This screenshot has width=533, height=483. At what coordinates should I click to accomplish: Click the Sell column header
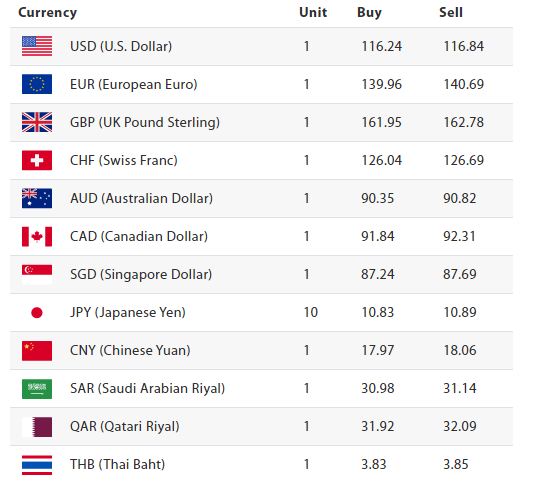point(451,13)
